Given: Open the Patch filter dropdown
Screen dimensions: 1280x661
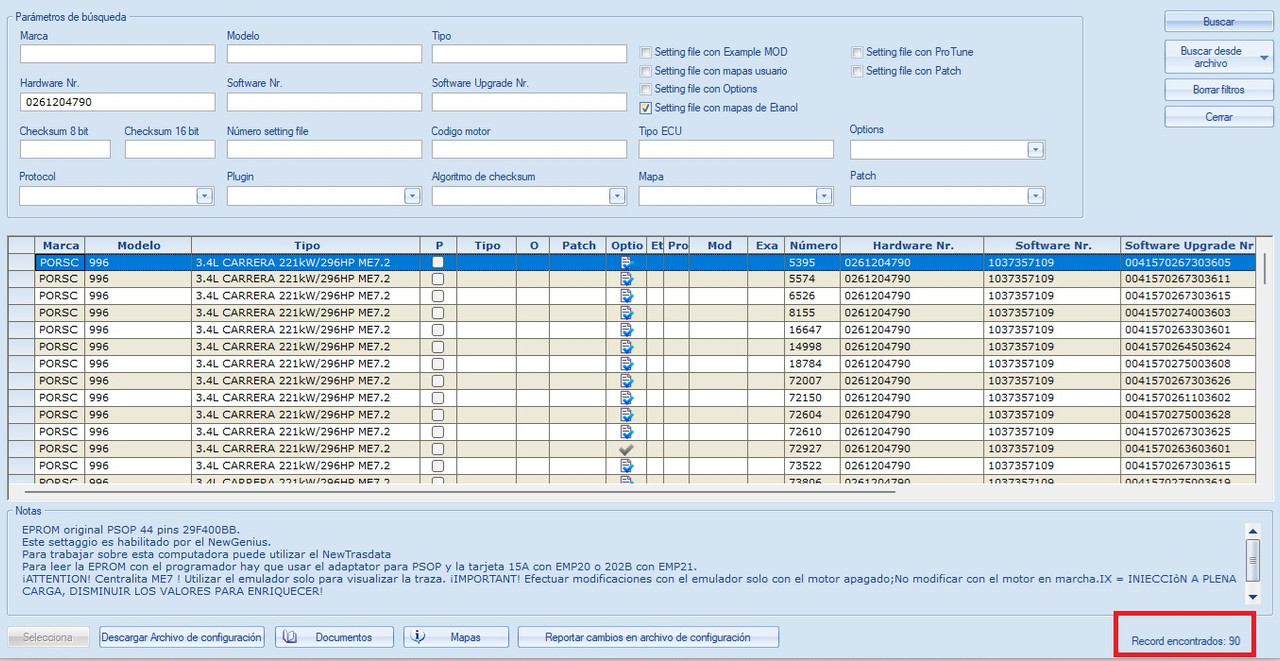Looking at the screenshot, I should tap(1036, 197).
